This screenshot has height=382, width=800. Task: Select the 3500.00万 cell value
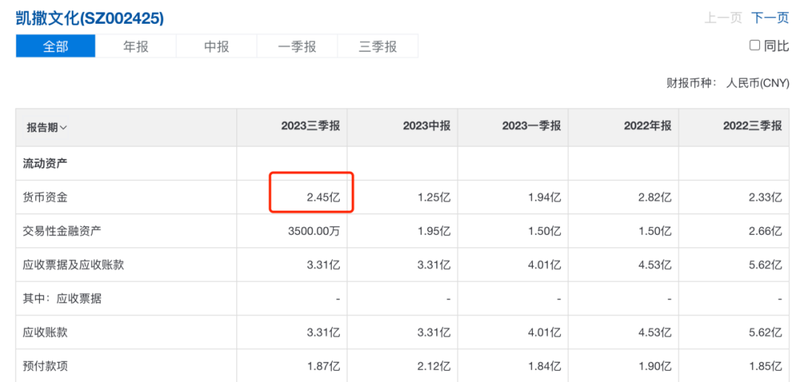(x=314, y=231)
